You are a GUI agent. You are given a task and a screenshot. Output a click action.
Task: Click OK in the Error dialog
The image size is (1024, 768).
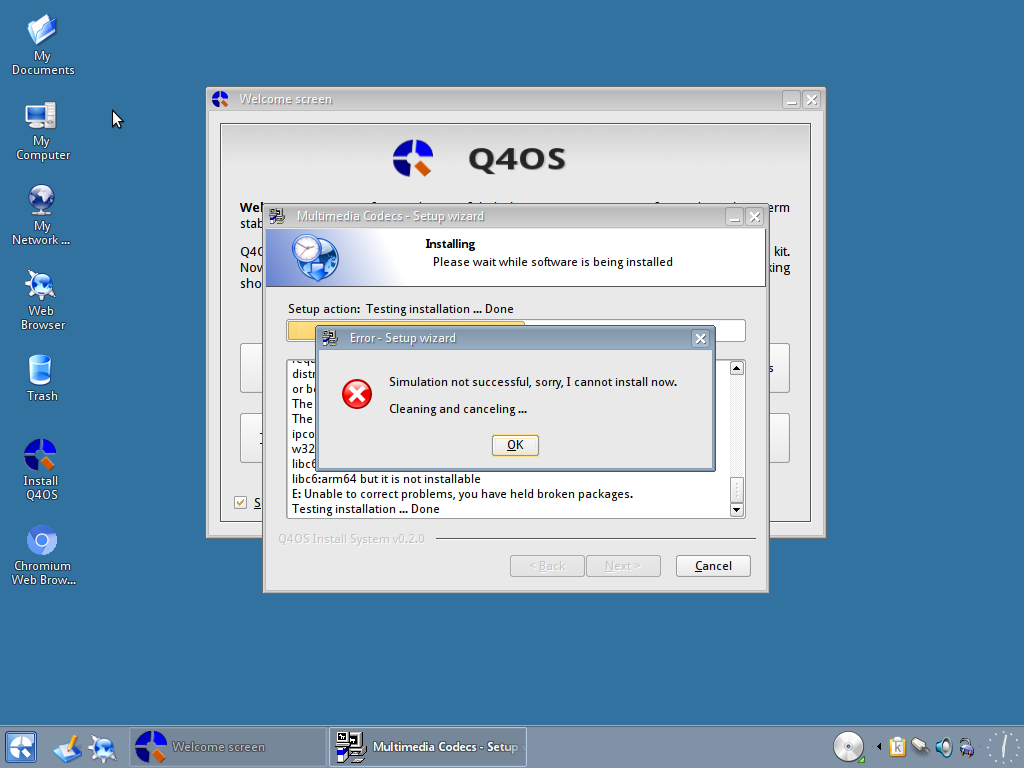click(515, 445)
